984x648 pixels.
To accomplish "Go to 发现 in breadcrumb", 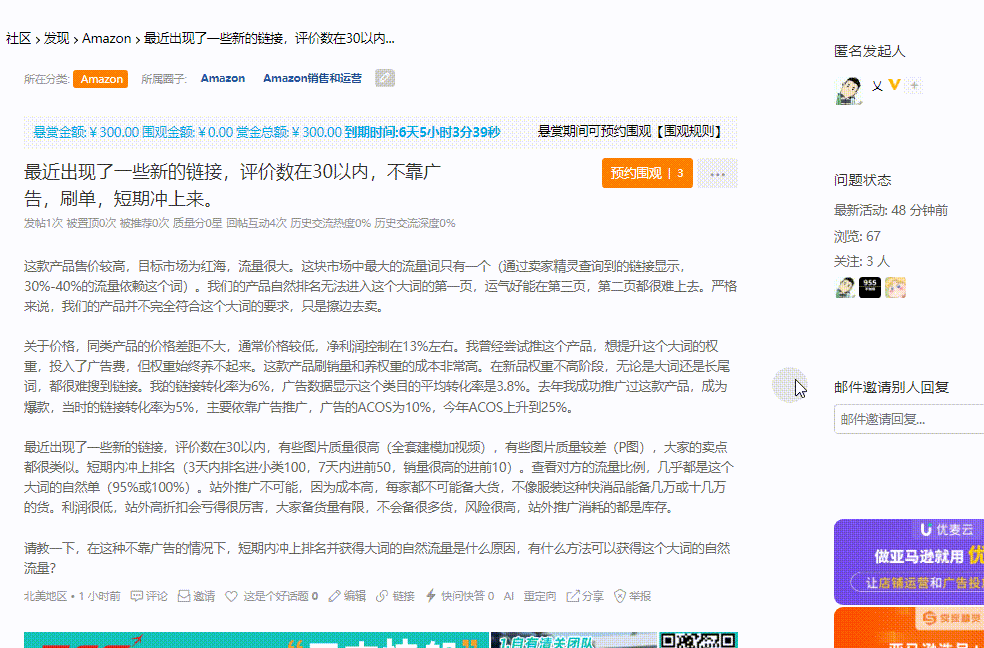I will click(56, 38).
